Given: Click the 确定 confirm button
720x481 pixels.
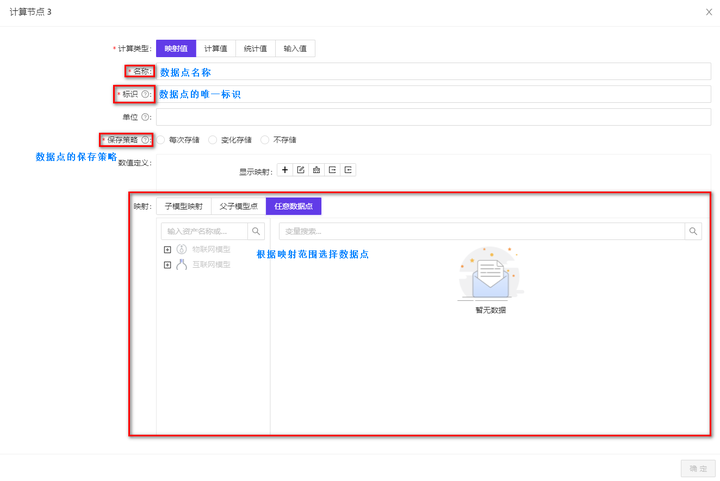Looking at the screenshot, I should tap(698, 469).
